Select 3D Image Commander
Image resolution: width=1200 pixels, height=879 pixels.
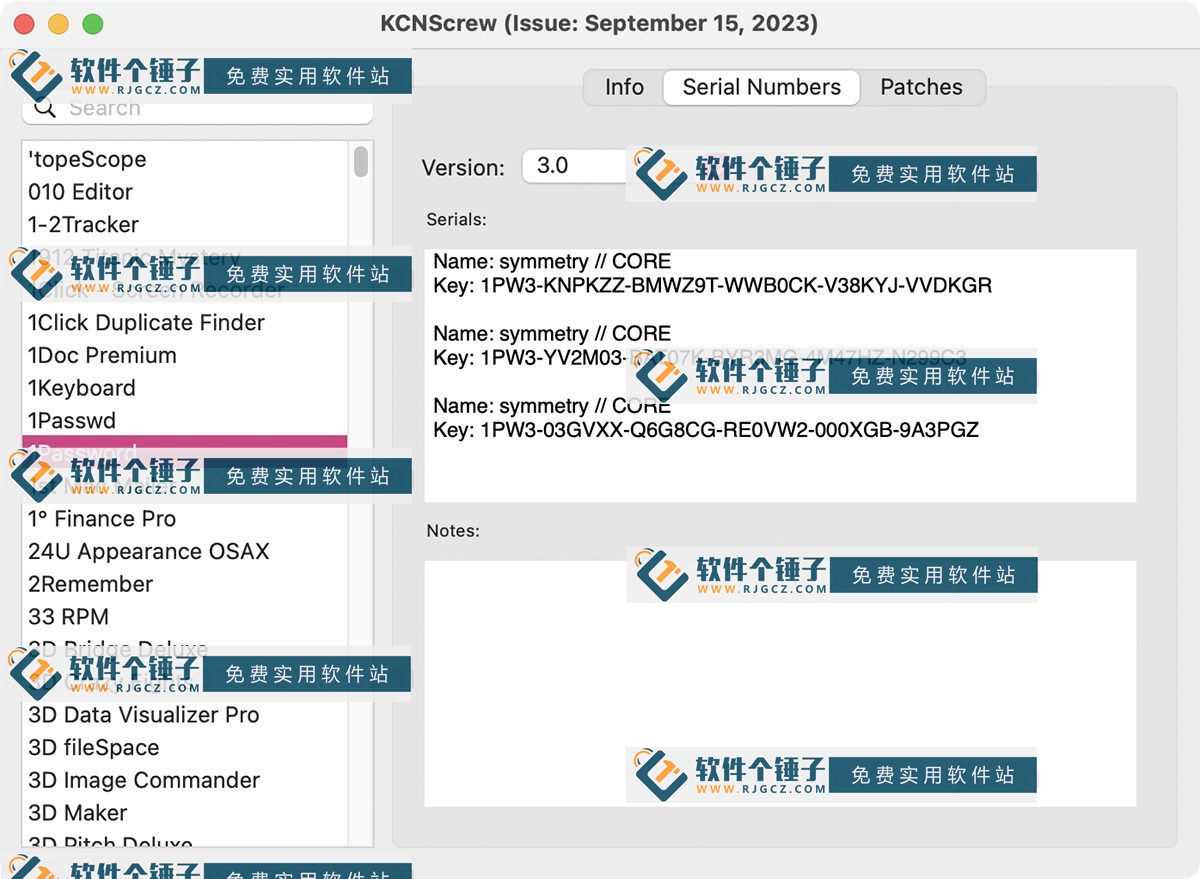185,780
